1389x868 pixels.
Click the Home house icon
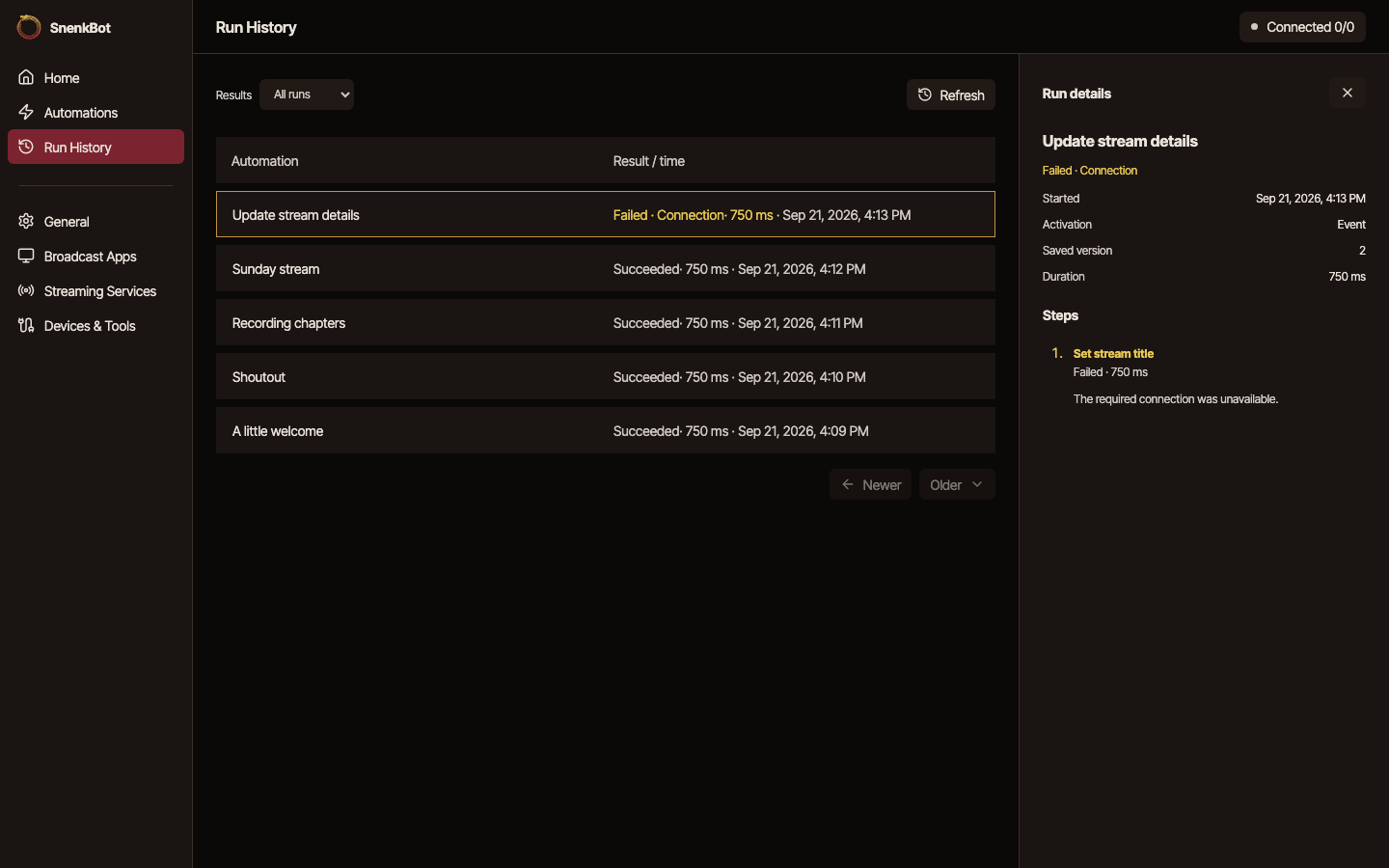click(26, 77)
